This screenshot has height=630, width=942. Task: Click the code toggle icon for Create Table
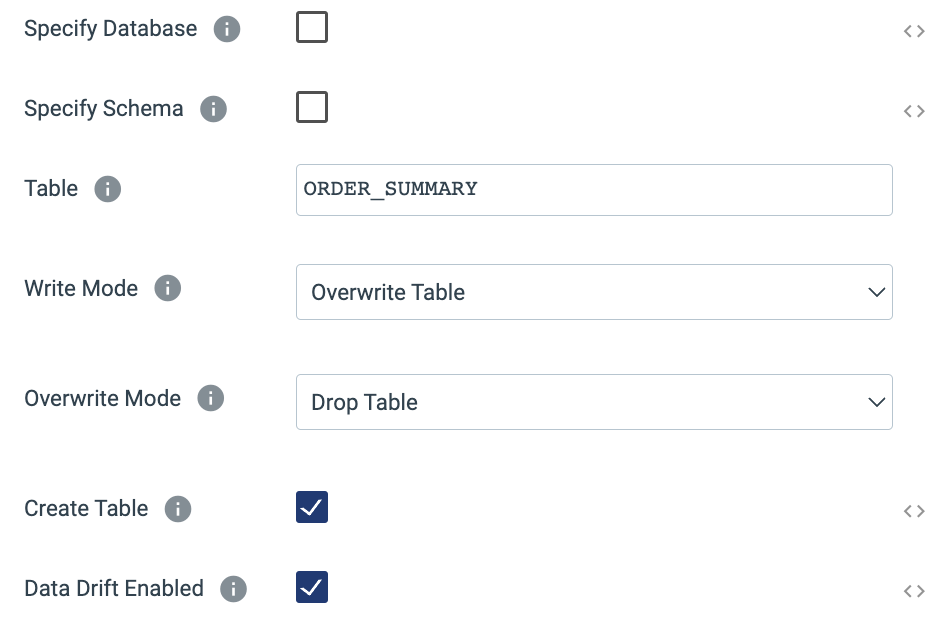pyautogui.click(x=913, y=511)
